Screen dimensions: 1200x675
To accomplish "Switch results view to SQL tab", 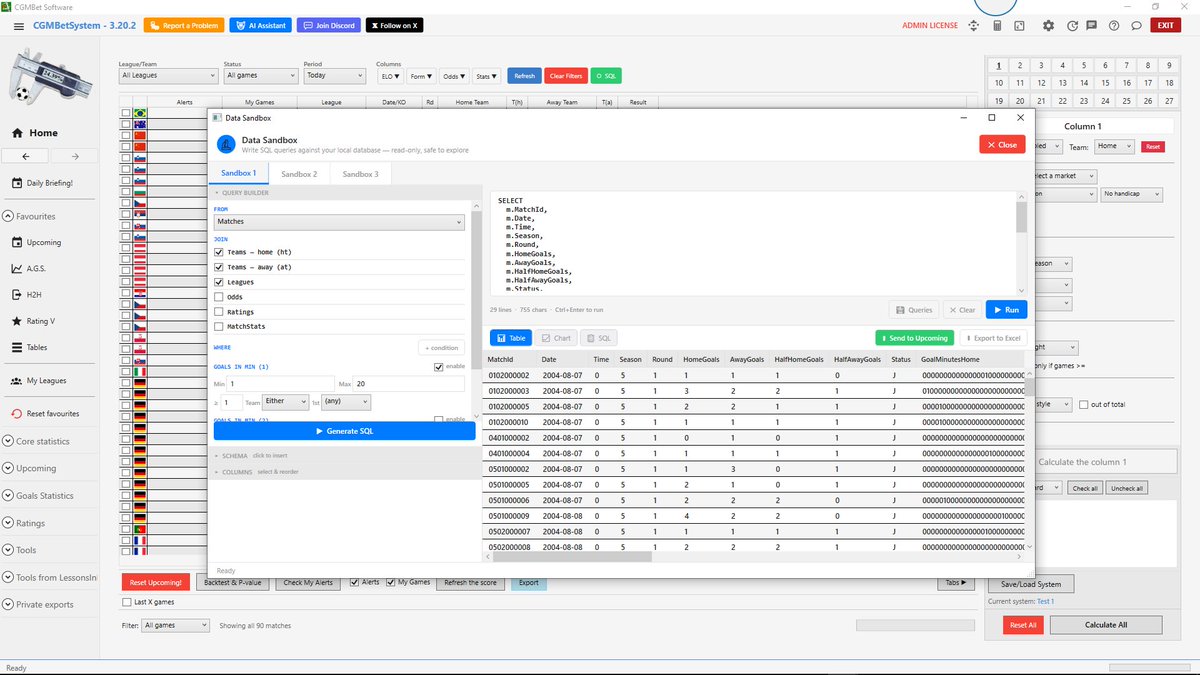I will (x=600, y=338).
